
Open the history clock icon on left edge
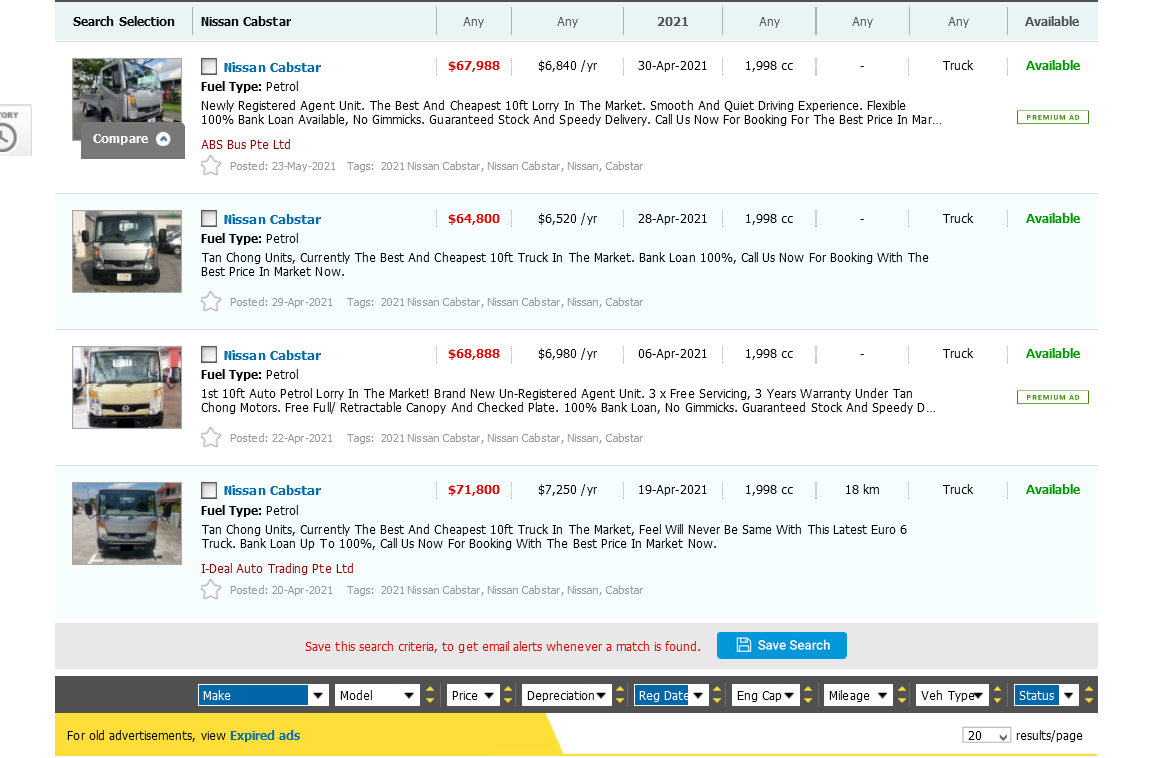pyautogui.click(x=7, y=136)
